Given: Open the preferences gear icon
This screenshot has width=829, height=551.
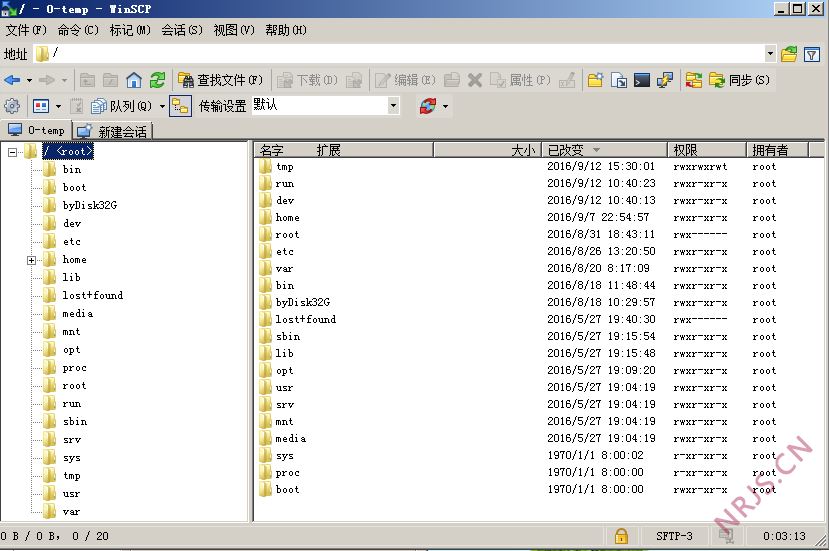Looking at the screenshot, I should pyautogui.click(x=12, y=106).
